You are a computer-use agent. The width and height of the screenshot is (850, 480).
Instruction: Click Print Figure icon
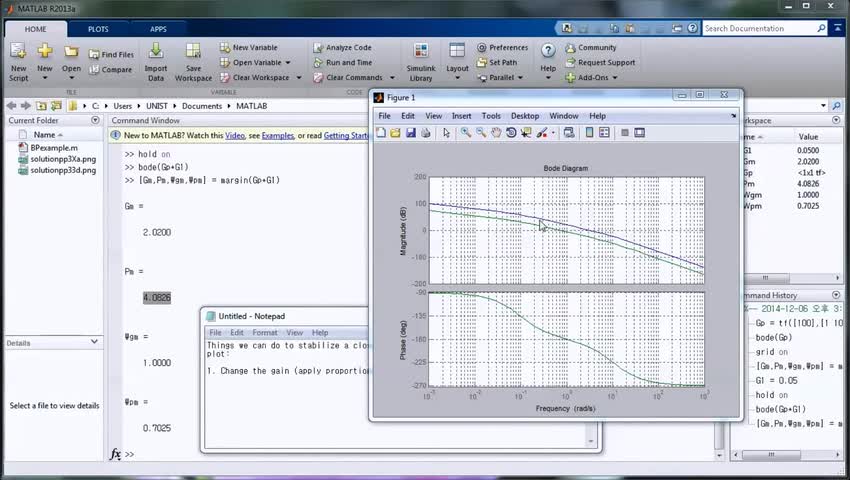coord(426,133)
